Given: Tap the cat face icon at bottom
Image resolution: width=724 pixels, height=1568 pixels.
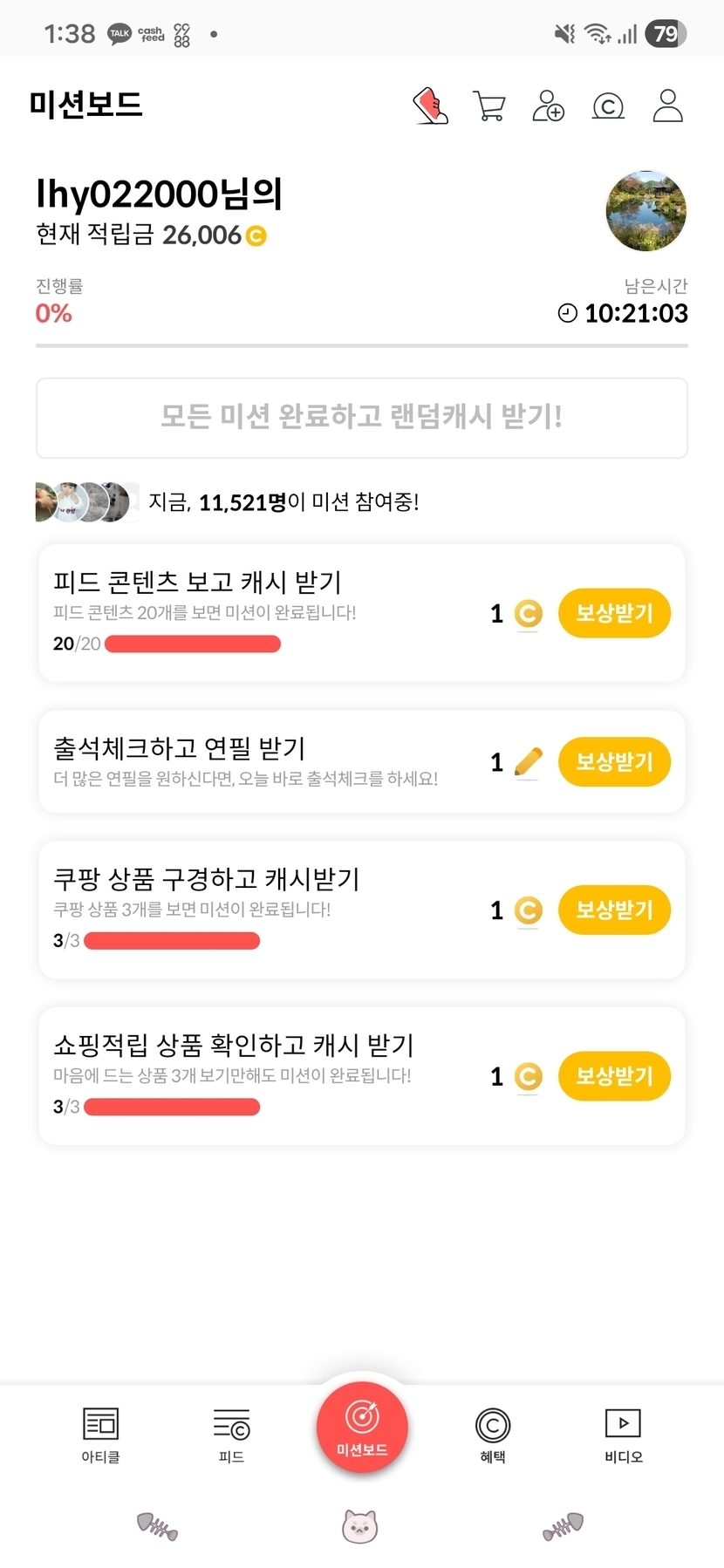Looking at the screenshot, I should (x=359, y=1526).
